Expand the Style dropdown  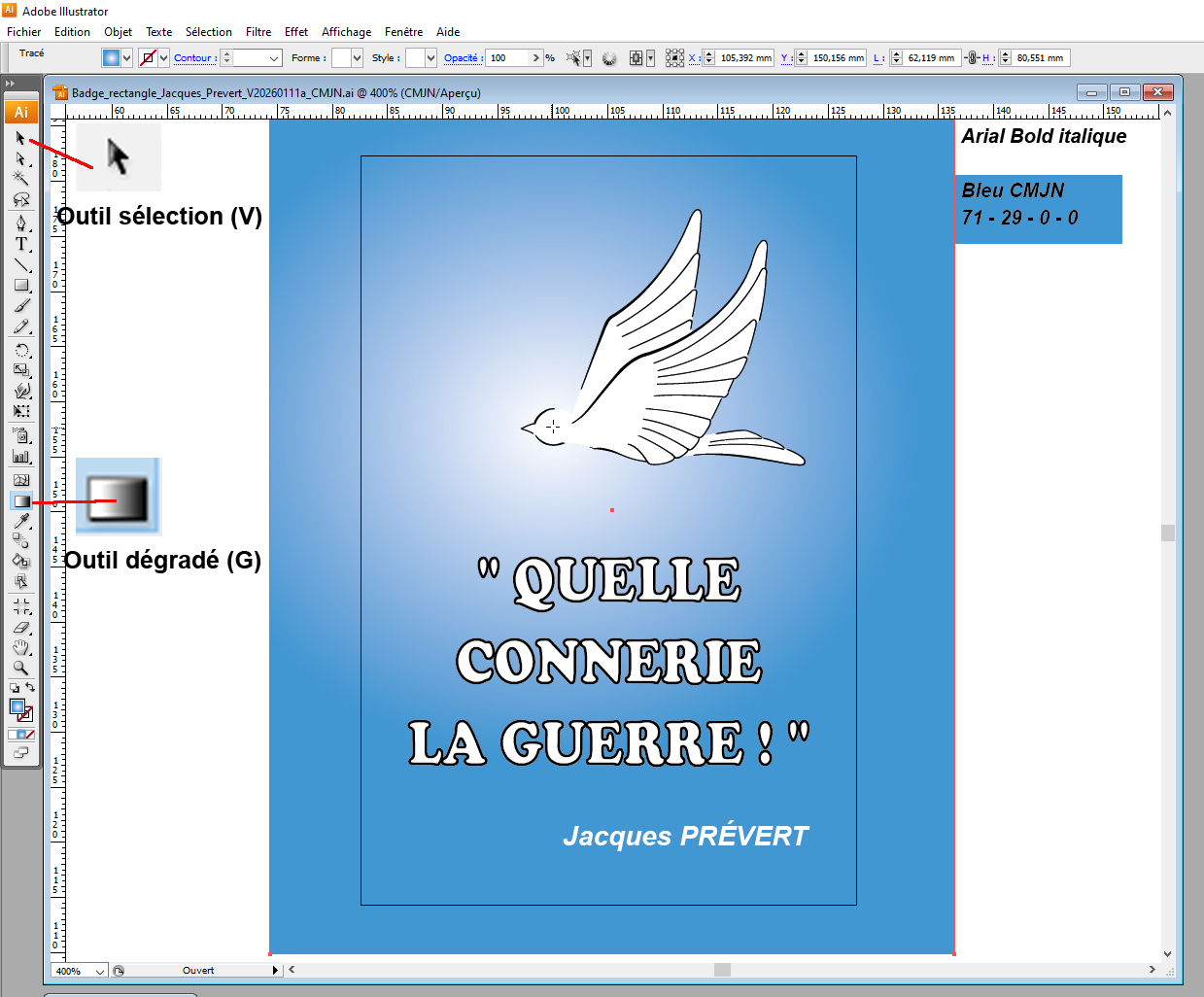430,58
